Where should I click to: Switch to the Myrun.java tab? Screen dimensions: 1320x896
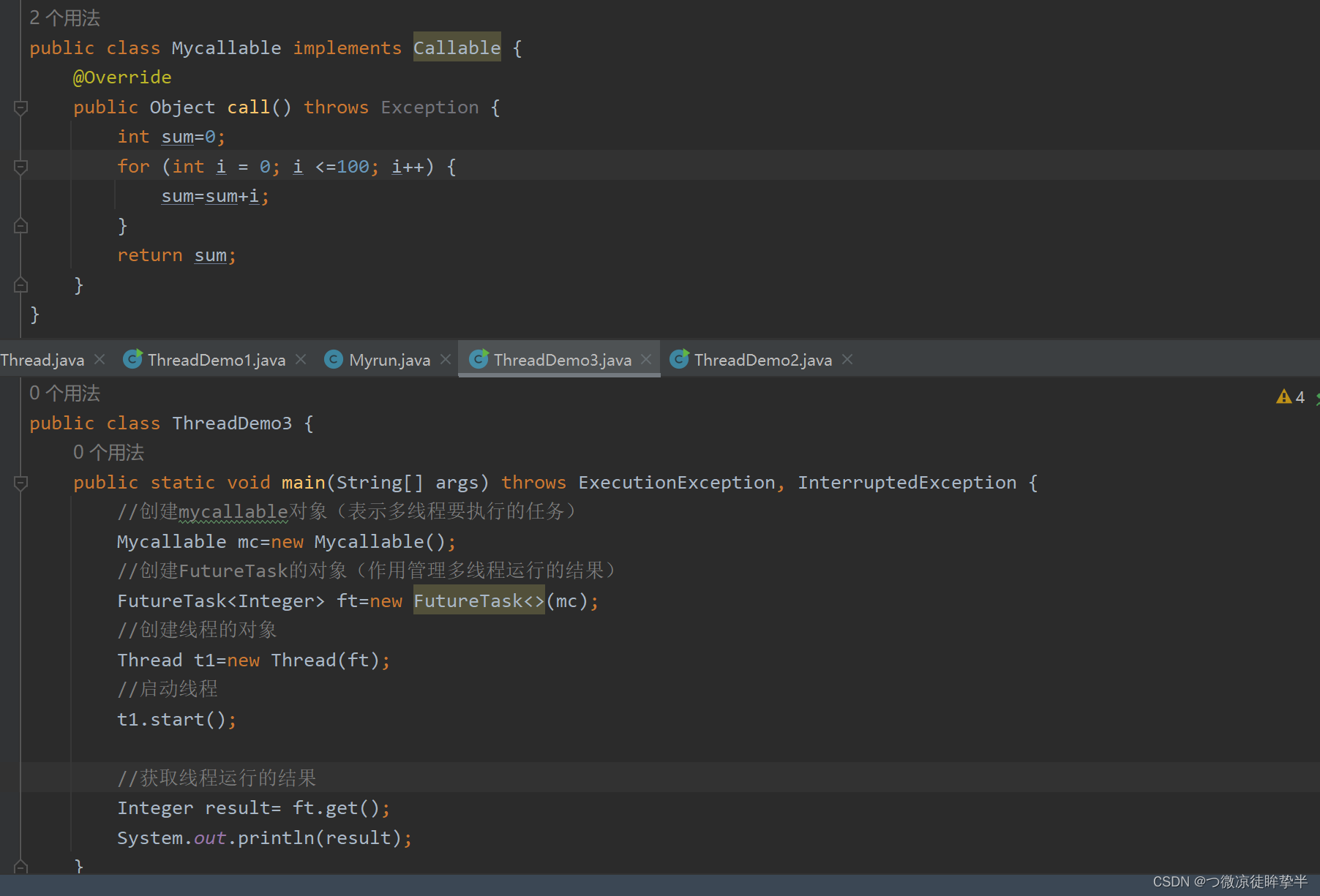coord(389,360)
